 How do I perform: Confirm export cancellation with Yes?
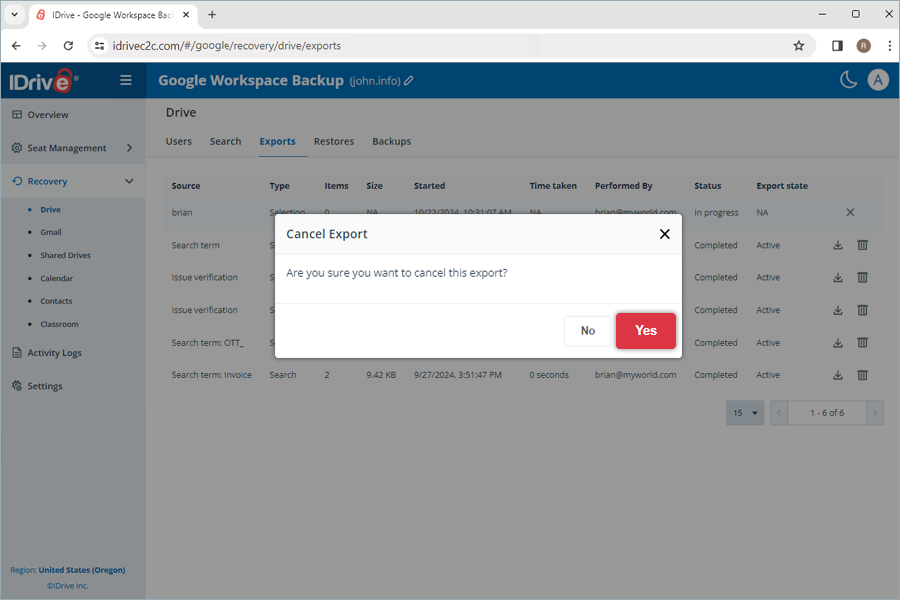tap(645, 330)
